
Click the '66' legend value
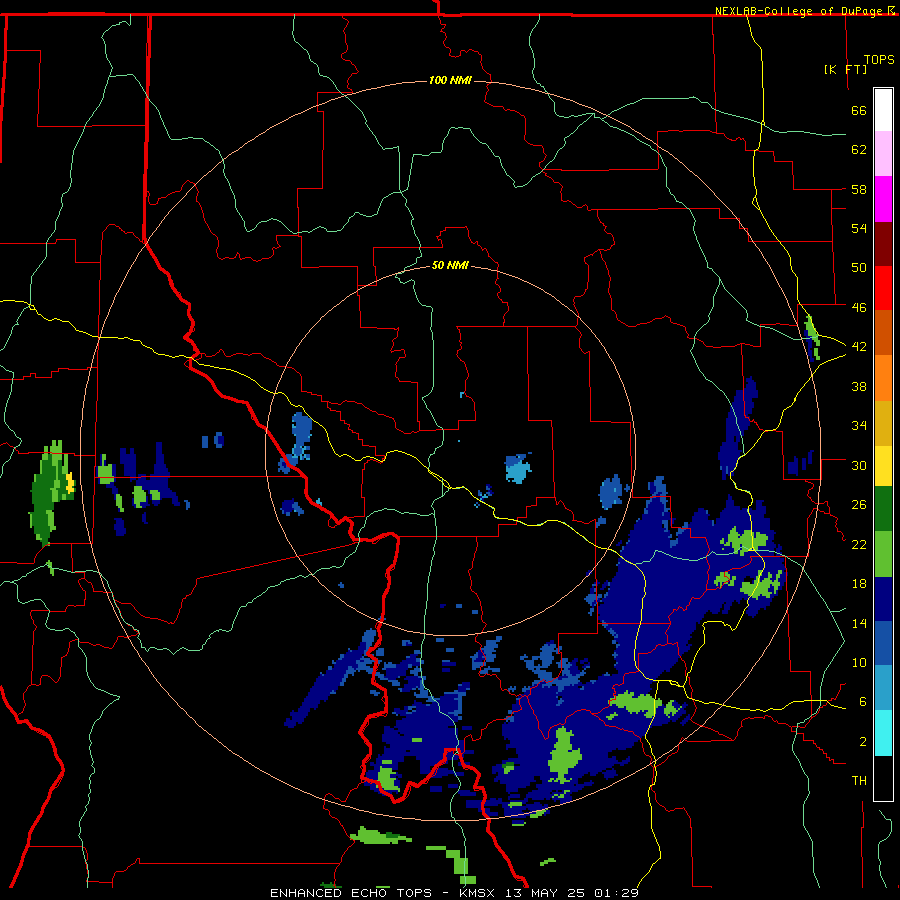coord(859,110)
